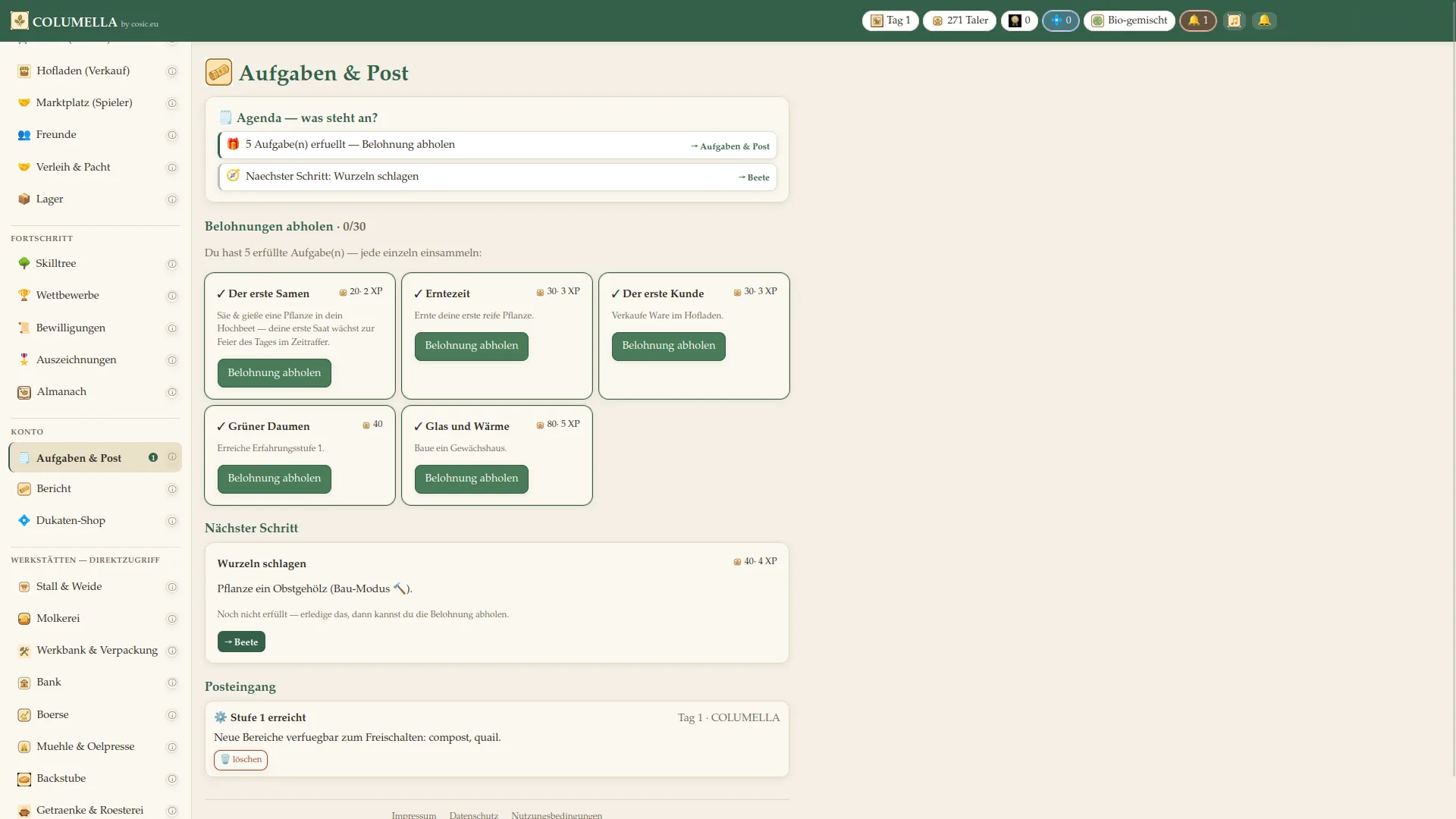
Task: Claim reward for Glas und Wärme
Action: pyautogui.click(x=472, y=479)
